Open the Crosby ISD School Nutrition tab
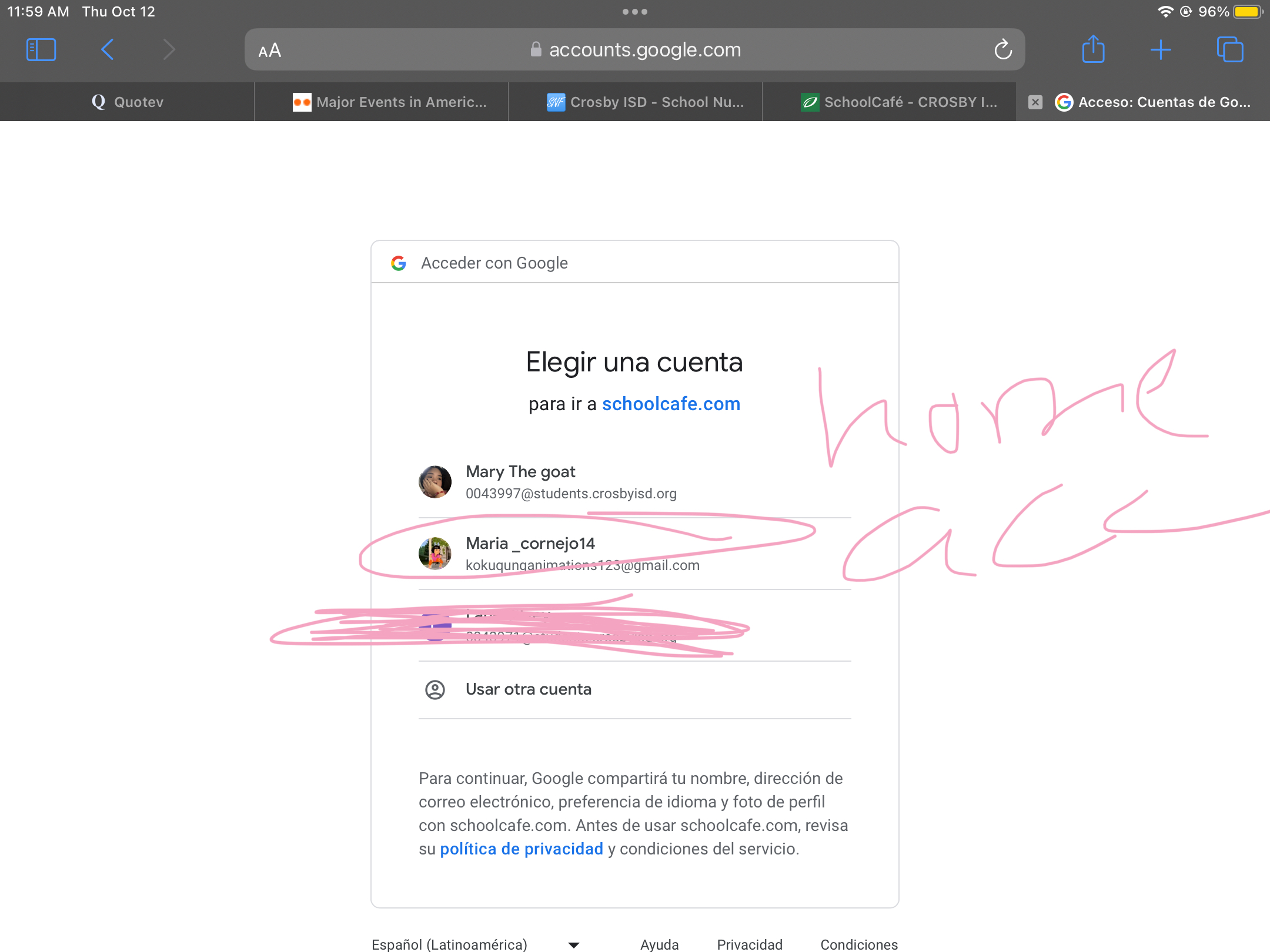 (646, 102)
